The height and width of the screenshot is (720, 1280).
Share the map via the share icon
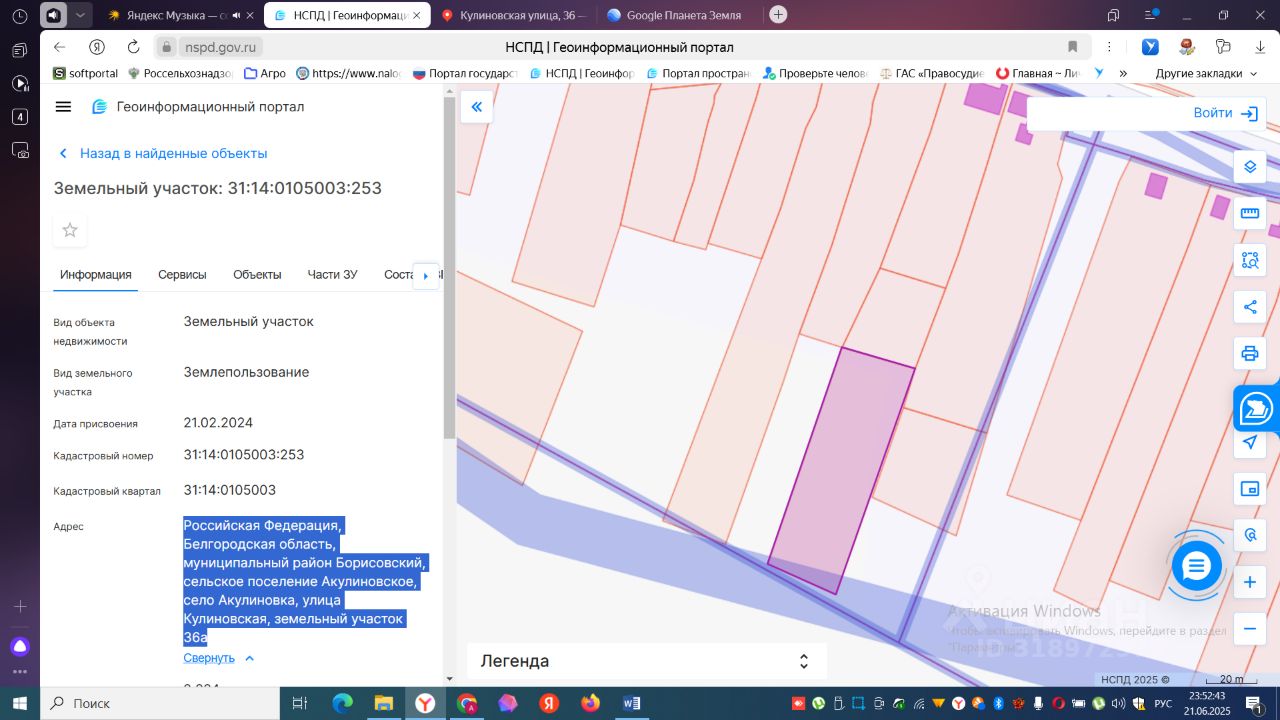pos(1249,307)
